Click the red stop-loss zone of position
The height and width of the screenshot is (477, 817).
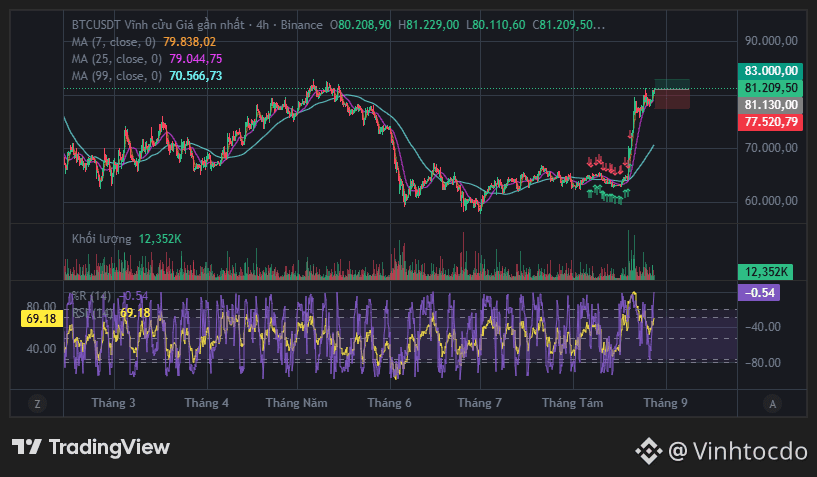tap(672, 99)
